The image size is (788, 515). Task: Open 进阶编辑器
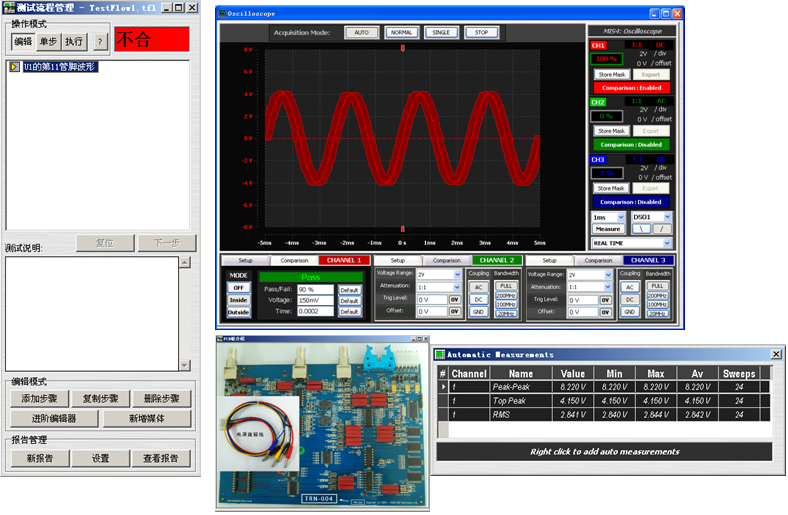coord(54,419)
